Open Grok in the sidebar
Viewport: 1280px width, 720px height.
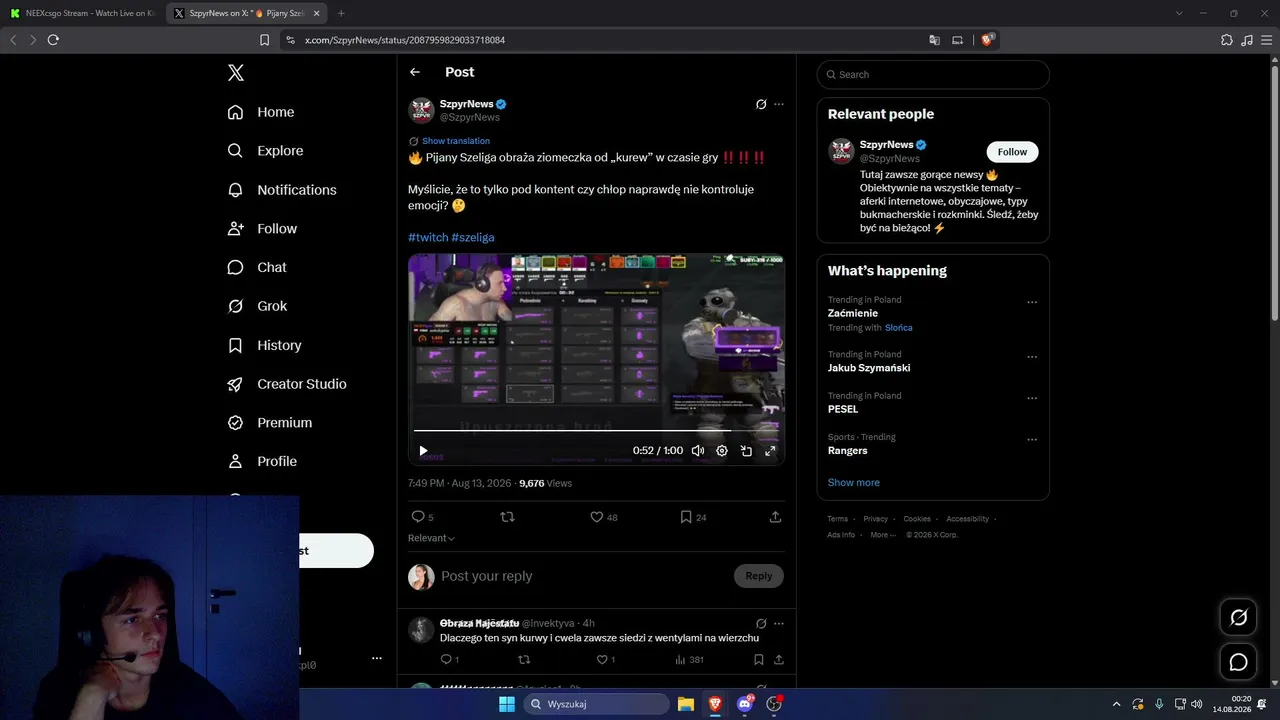[257, 306]
